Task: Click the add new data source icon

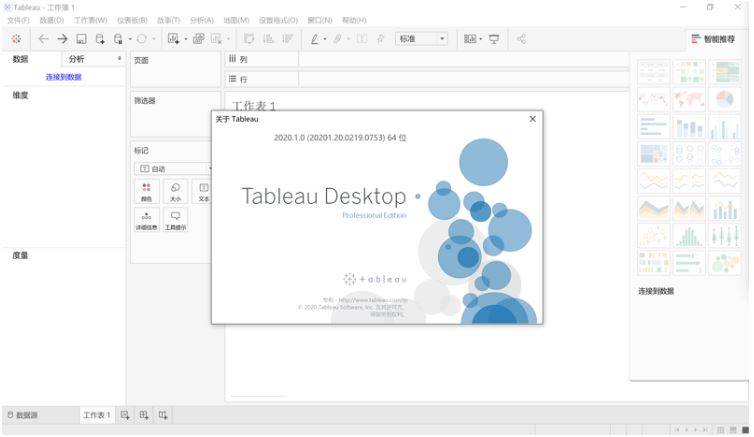Action: [x=100, y=39]
